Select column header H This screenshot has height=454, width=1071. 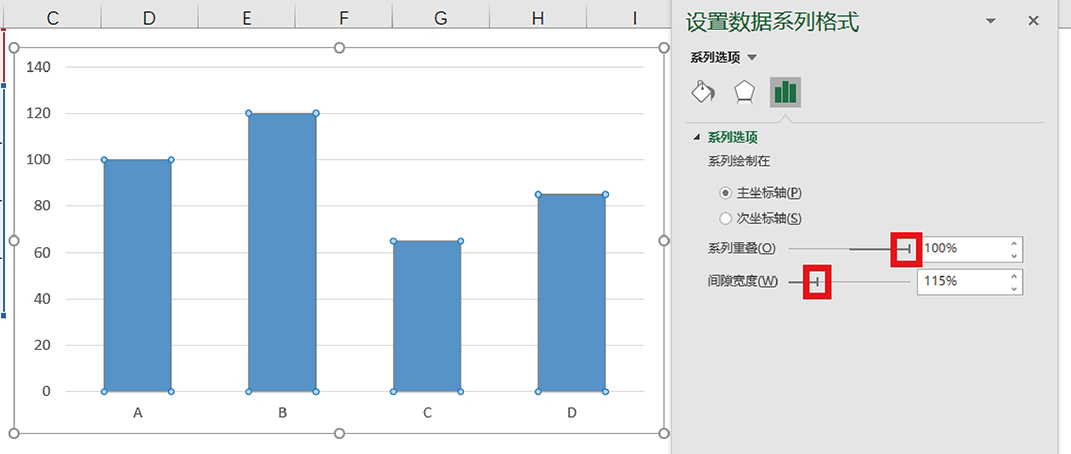click(538, 18)
